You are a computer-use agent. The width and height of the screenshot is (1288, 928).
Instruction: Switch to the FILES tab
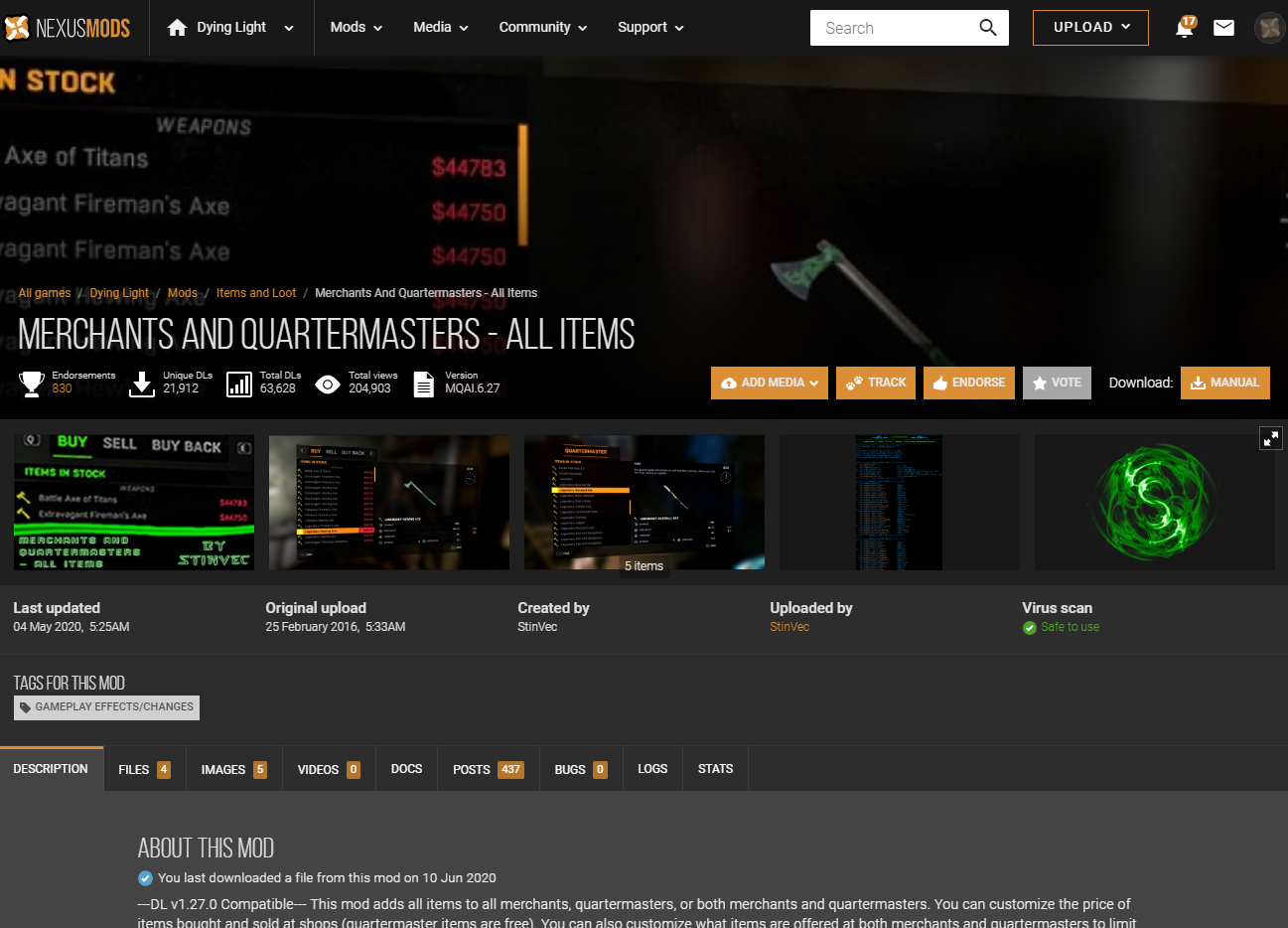click(x=144, y=769)
